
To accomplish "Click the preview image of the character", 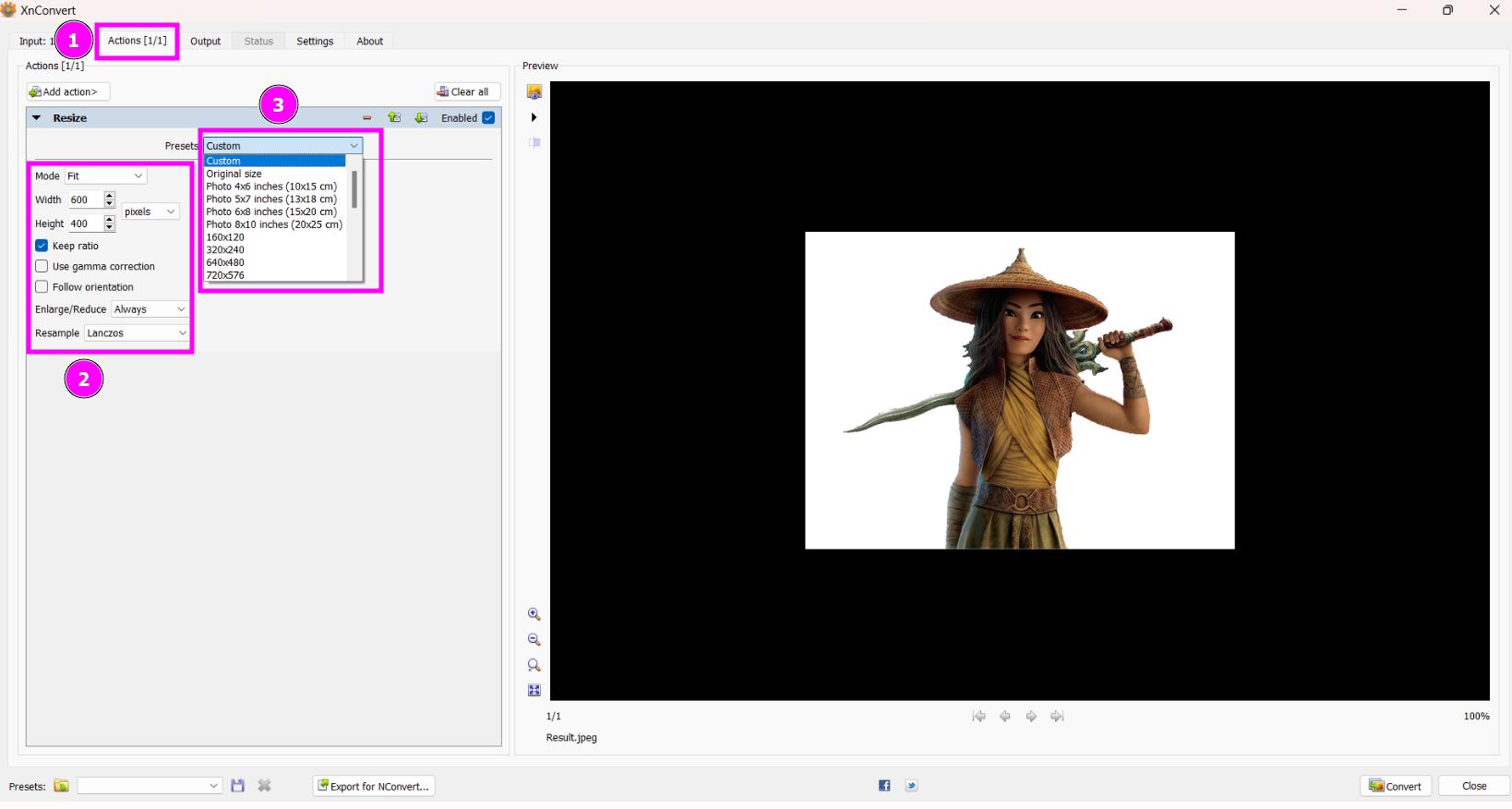I will pos(1020,391).
